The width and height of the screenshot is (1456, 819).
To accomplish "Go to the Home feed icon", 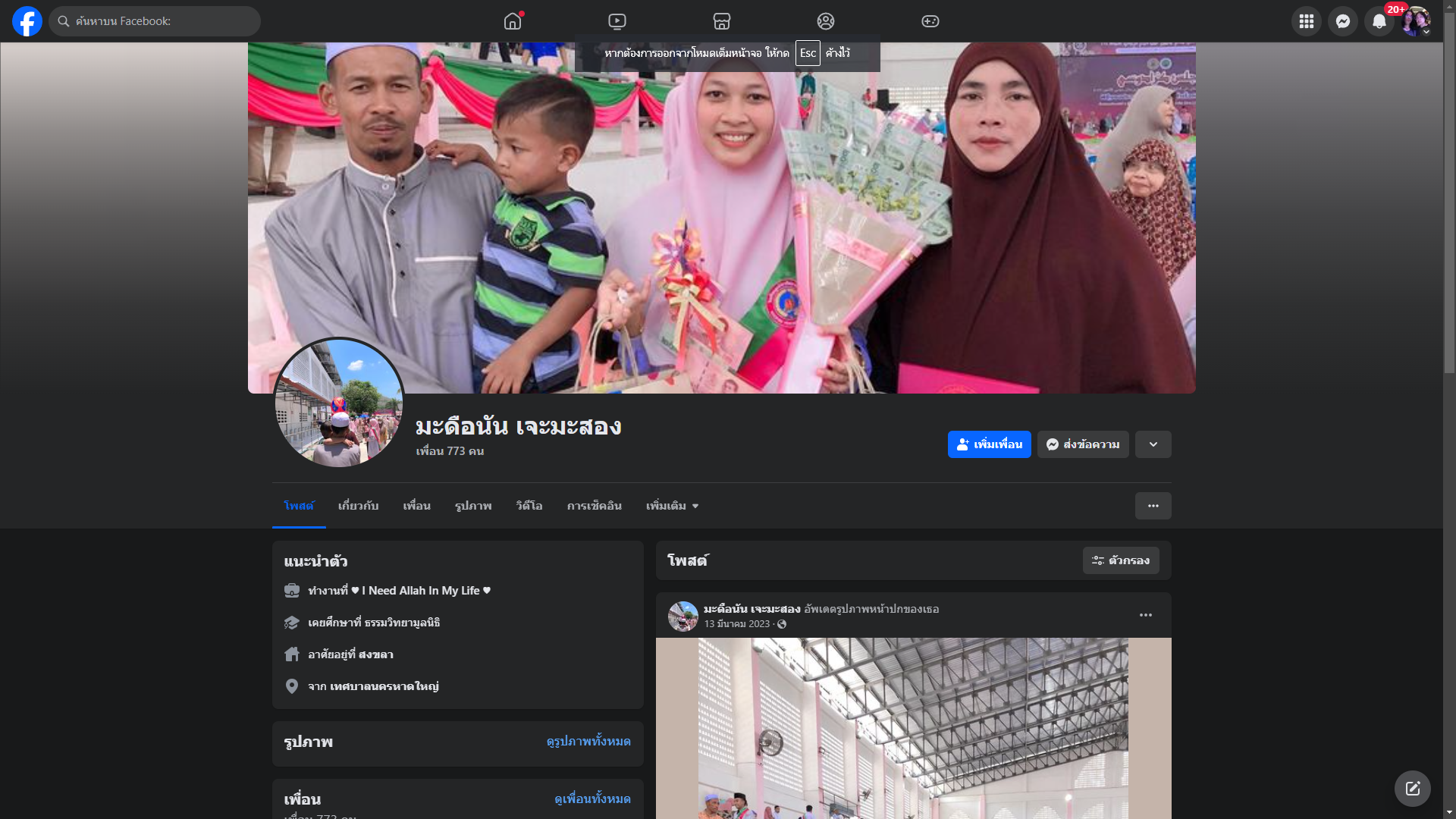I will click(513, 21).
